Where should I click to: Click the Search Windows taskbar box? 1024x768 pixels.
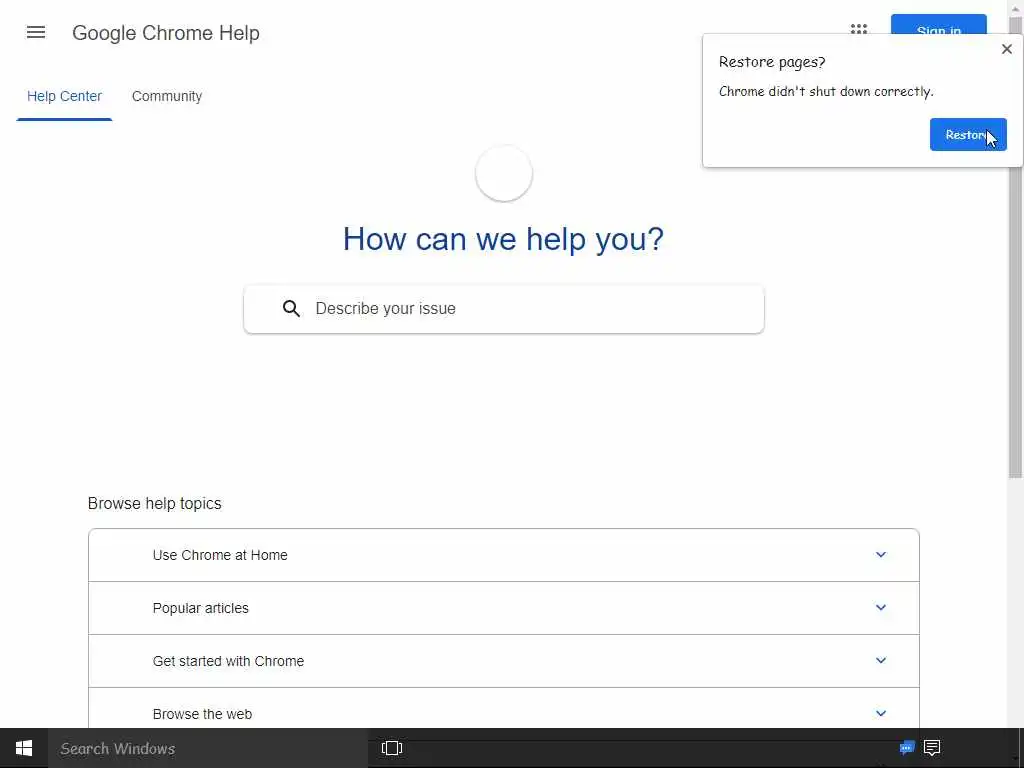click(x=208, y=748)
